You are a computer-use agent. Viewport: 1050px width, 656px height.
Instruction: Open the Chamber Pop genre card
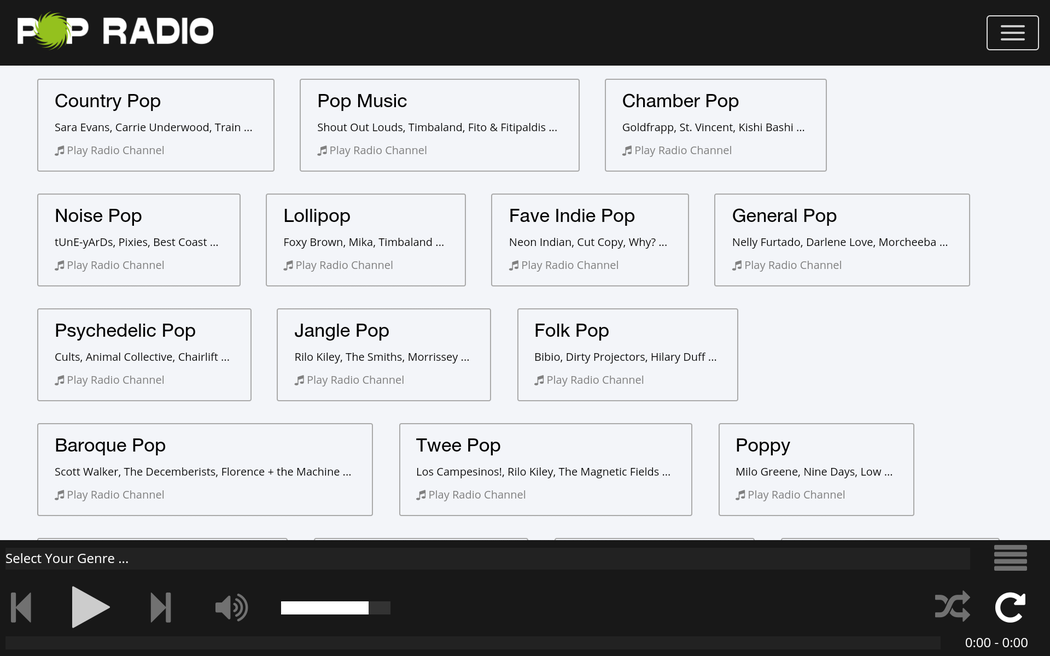[x=680, y=101]
